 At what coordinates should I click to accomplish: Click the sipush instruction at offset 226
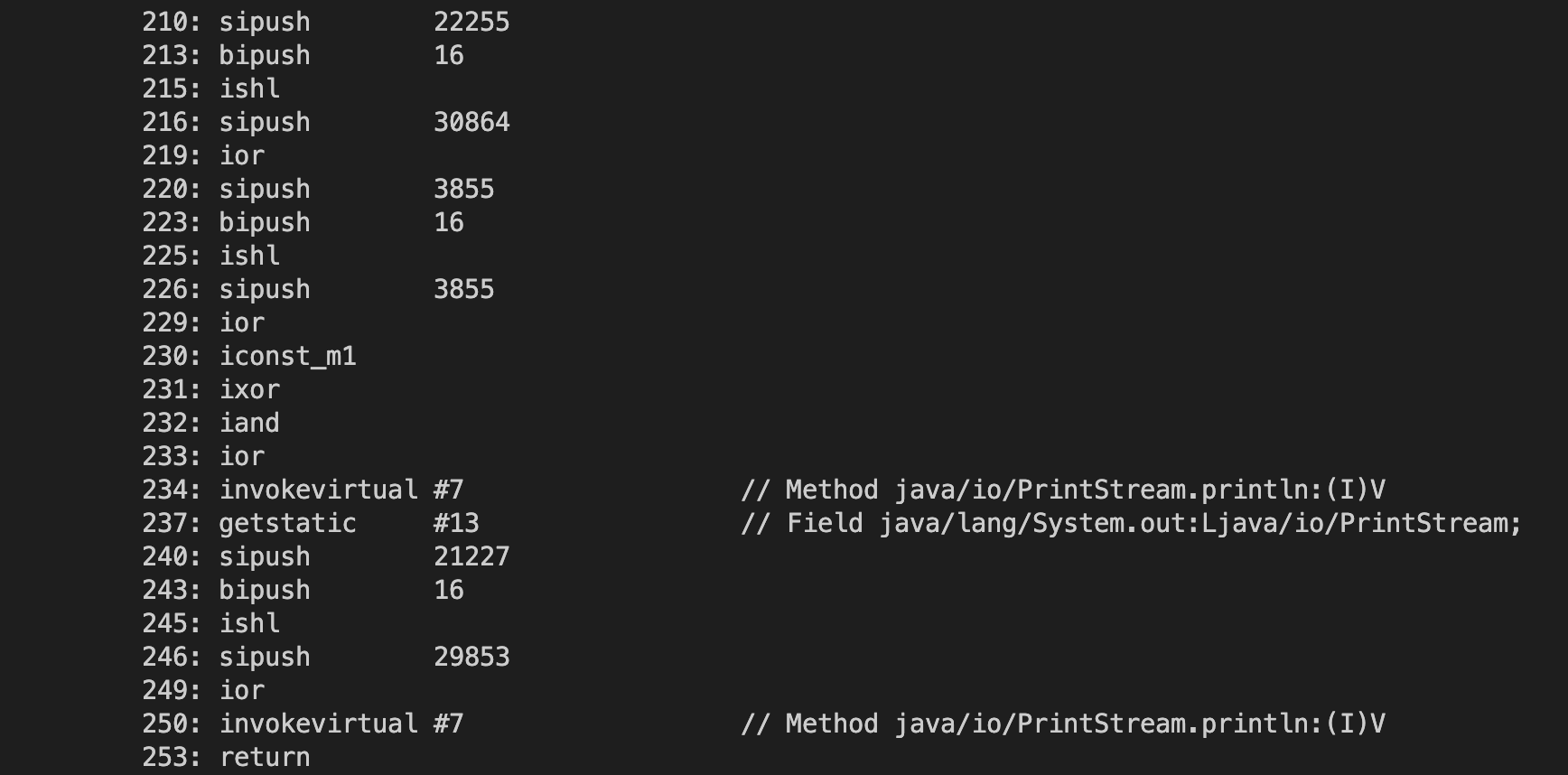(x=265, y=289)
